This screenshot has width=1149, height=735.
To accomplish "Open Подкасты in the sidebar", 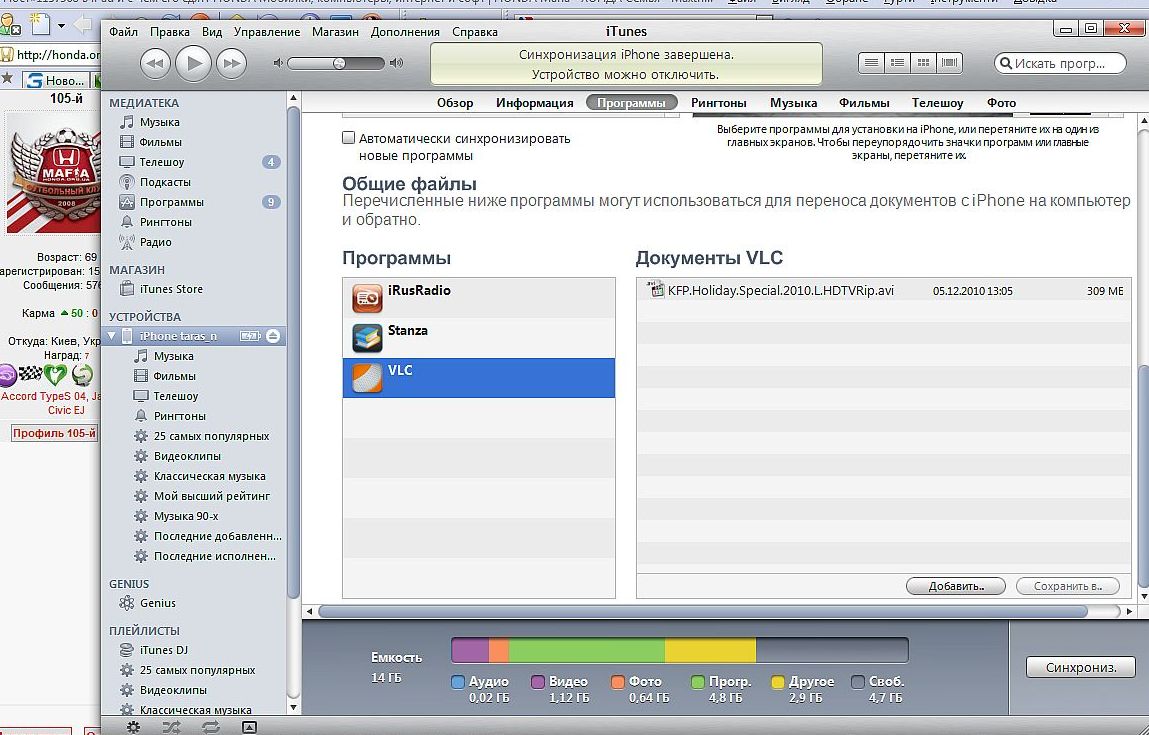I will [x=165, y=182].
